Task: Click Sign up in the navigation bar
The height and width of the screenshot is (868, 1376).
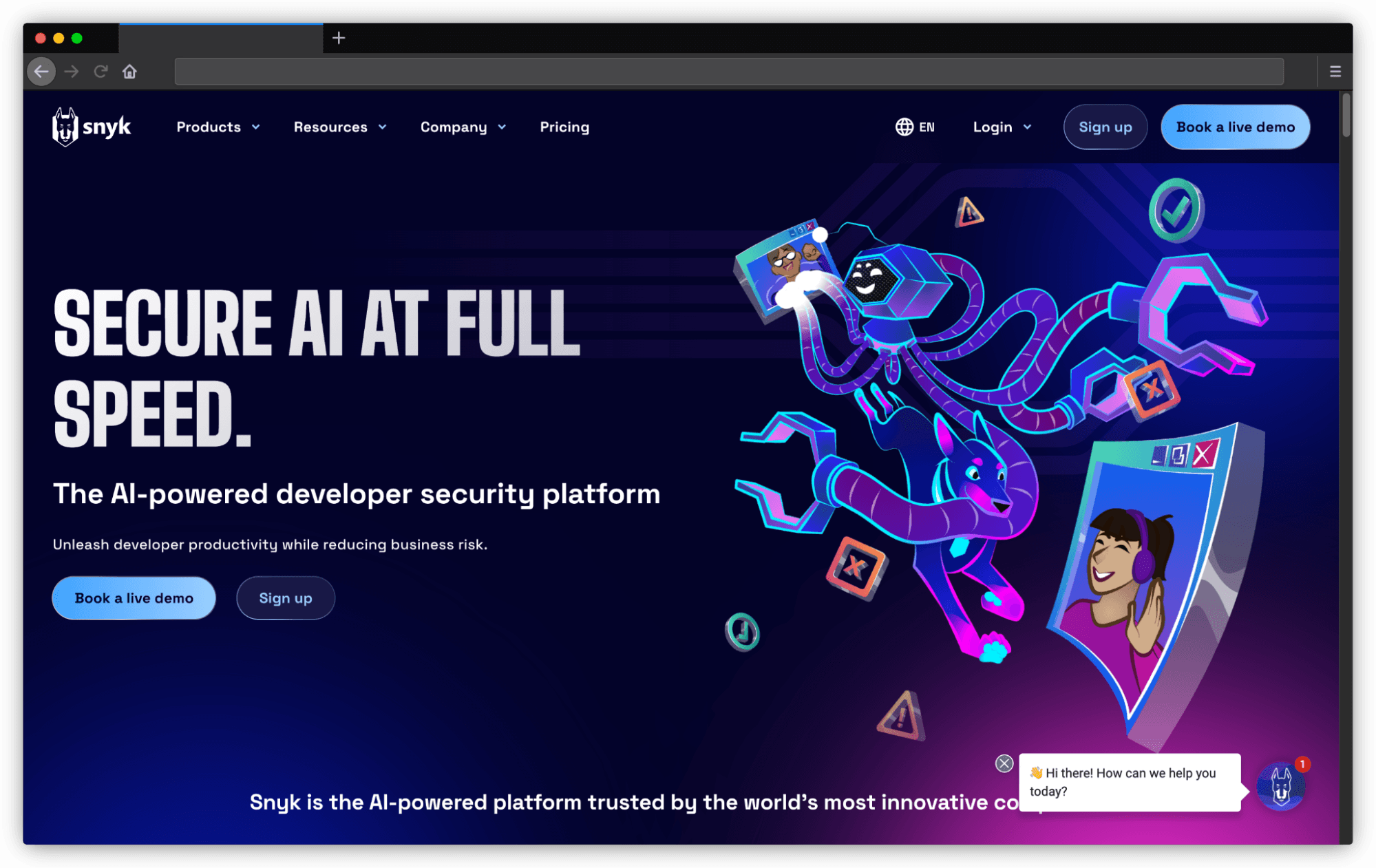Action: click(x=1105, y=127)
